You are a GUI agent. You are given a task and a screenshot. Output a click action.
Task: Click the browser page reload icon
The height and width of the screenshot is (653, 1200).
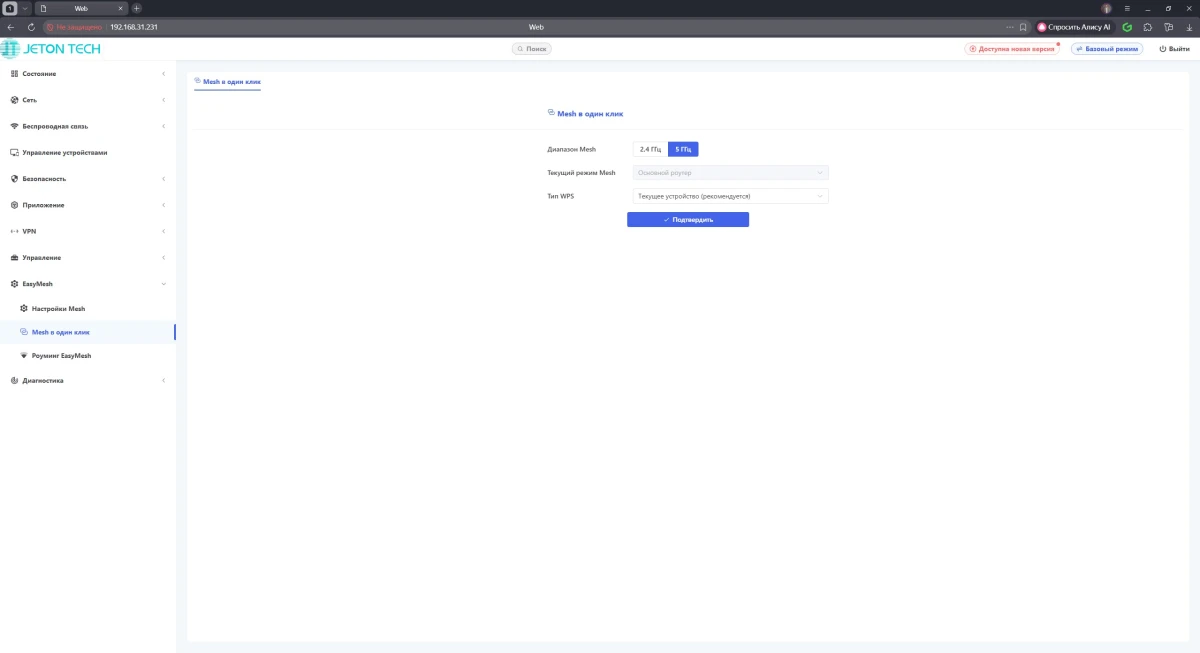(32, 27)
